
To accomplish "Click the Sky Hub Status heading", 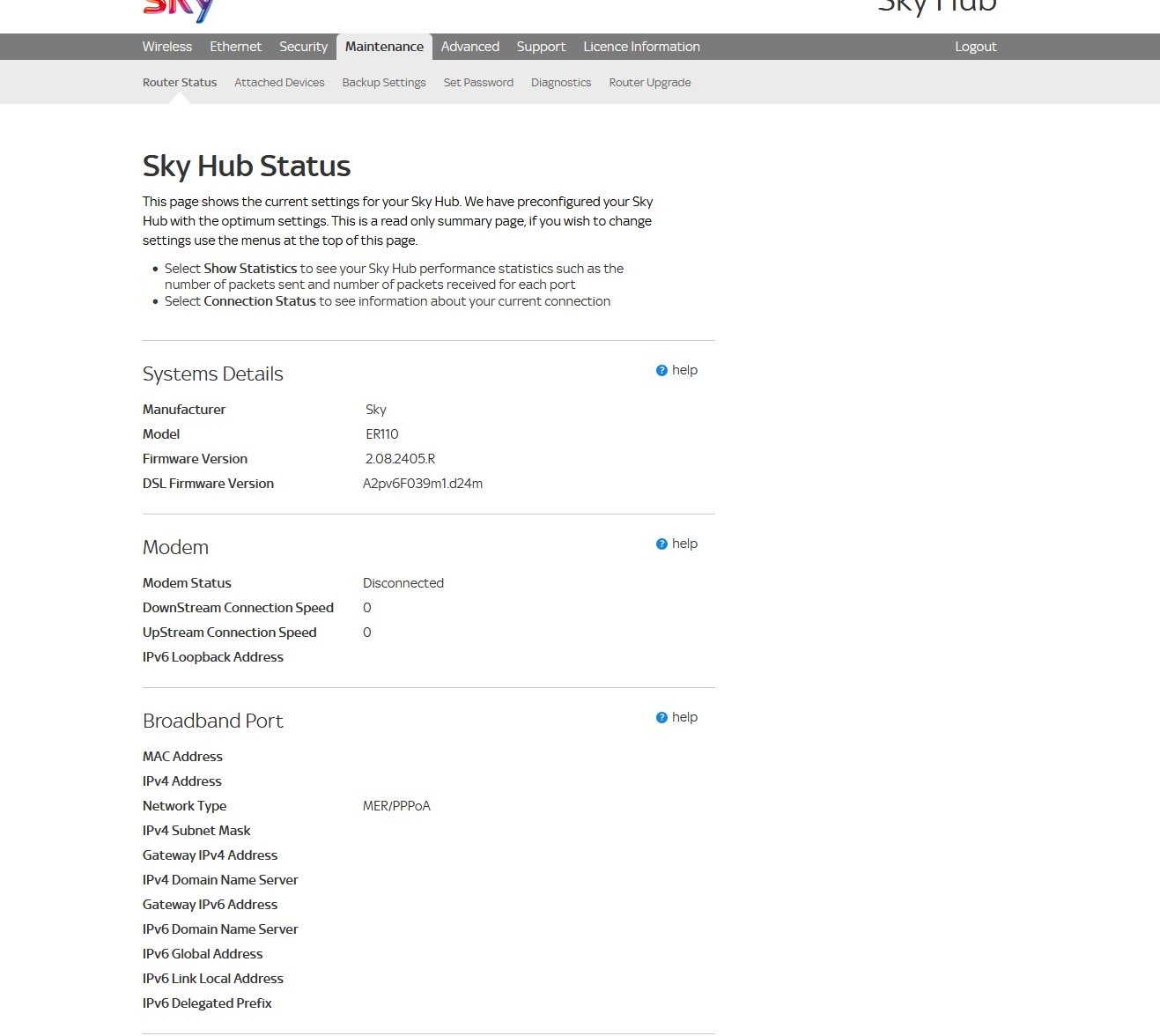I will coord(247,166).
